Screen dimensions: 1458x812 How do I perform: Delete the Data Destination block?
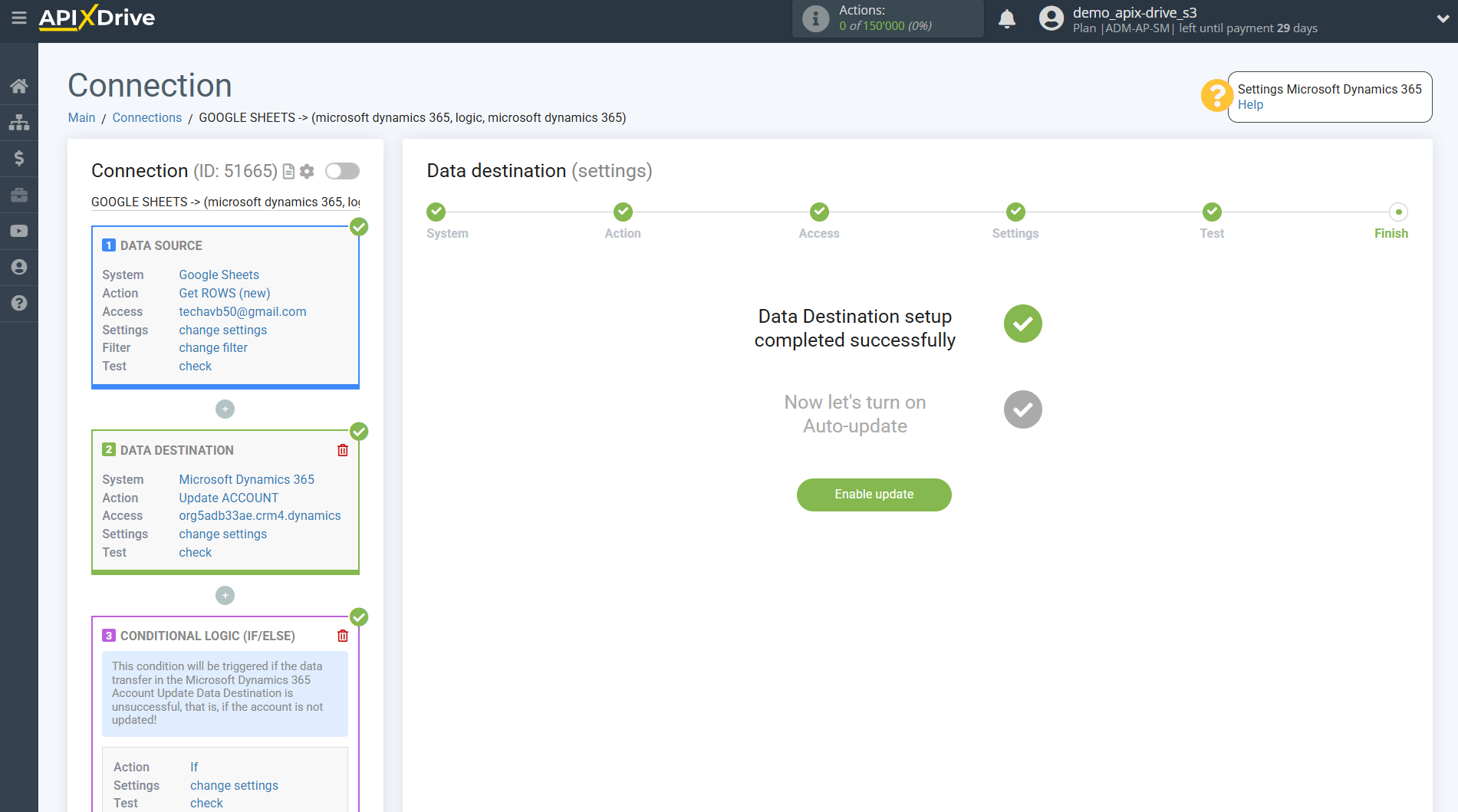[343, 450]
